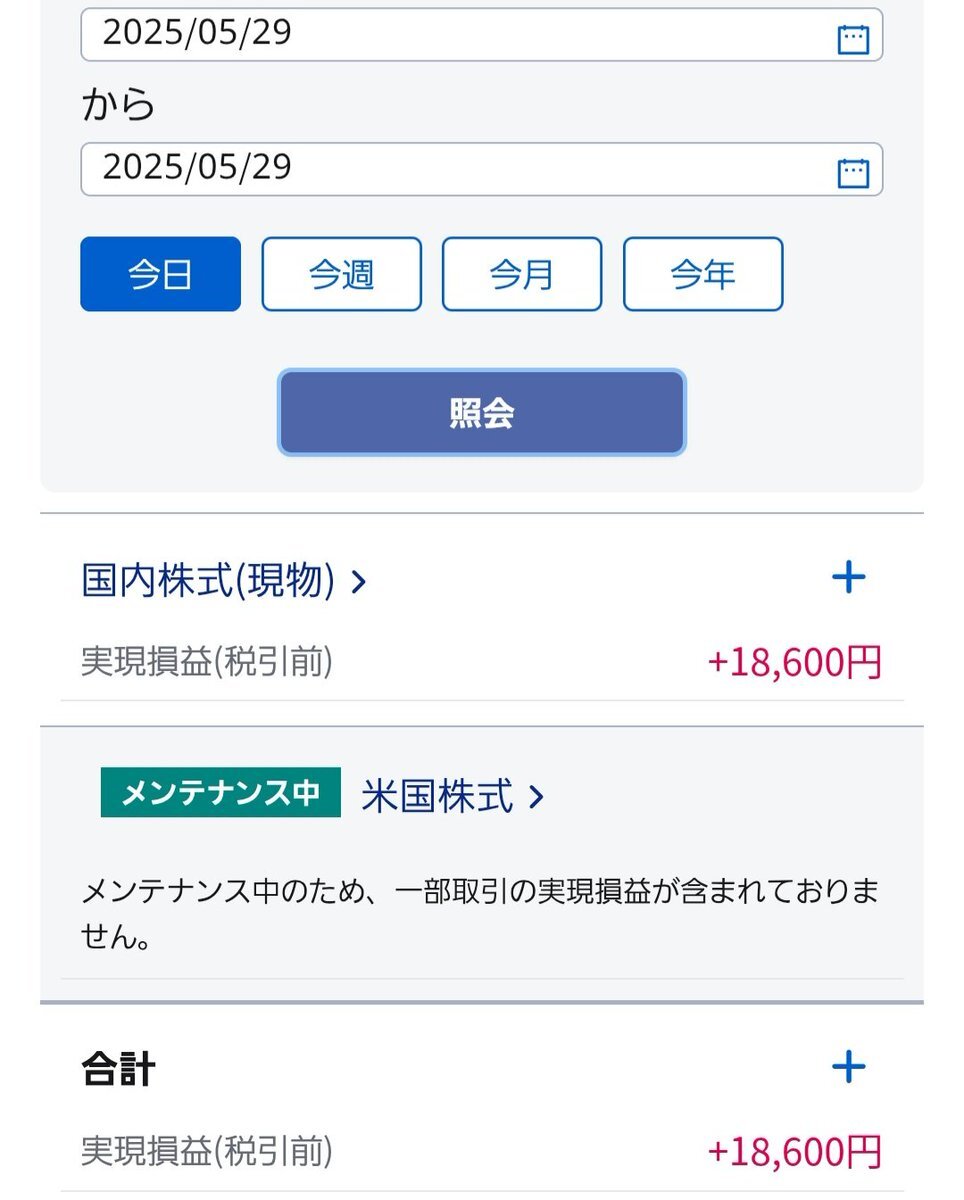
Task: Focus the start date field above から
Action: 482,35
